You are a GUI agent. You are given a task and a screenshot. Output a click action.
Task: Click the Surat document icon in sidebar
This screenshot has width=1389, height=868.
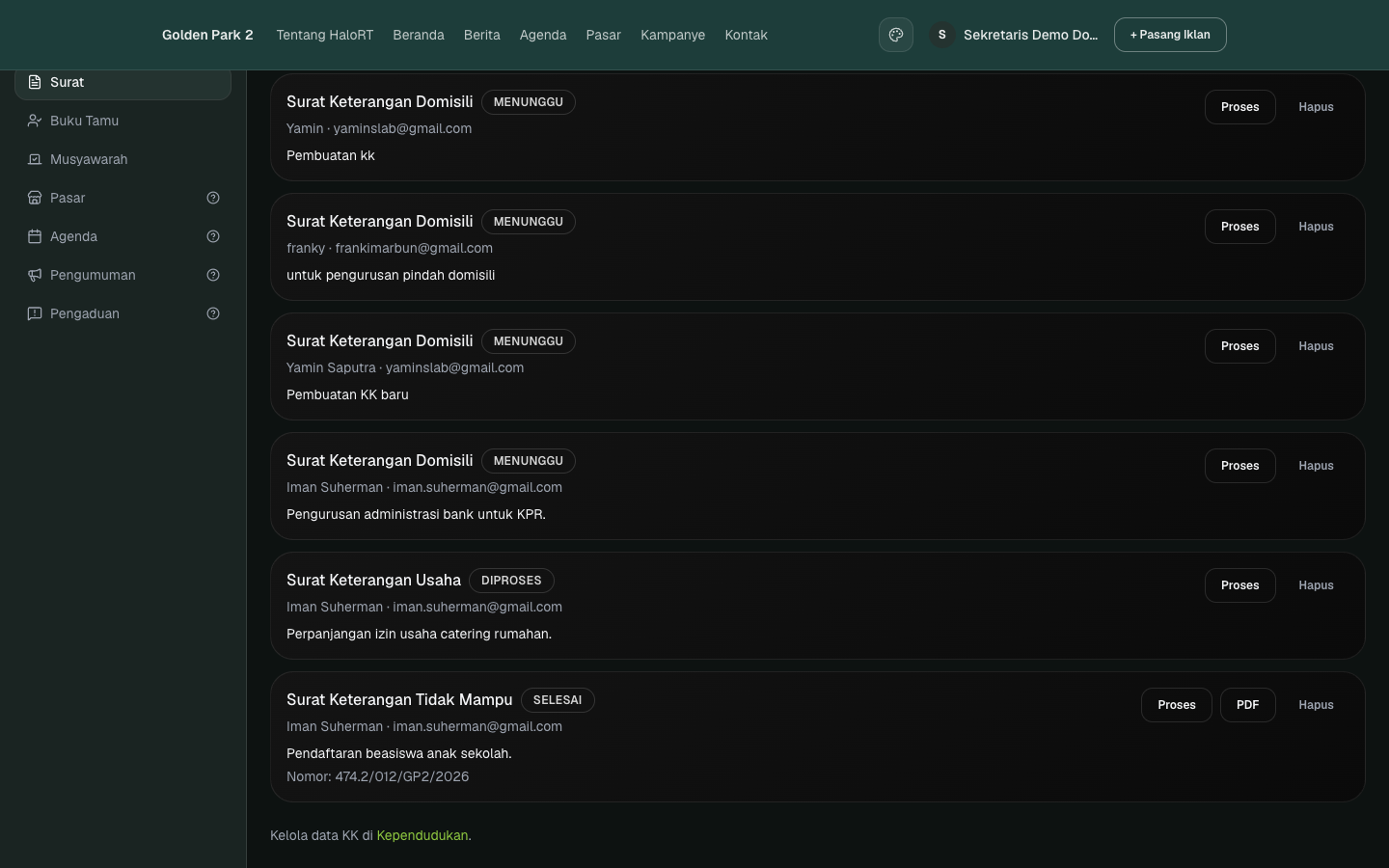(x=35, y=82)
